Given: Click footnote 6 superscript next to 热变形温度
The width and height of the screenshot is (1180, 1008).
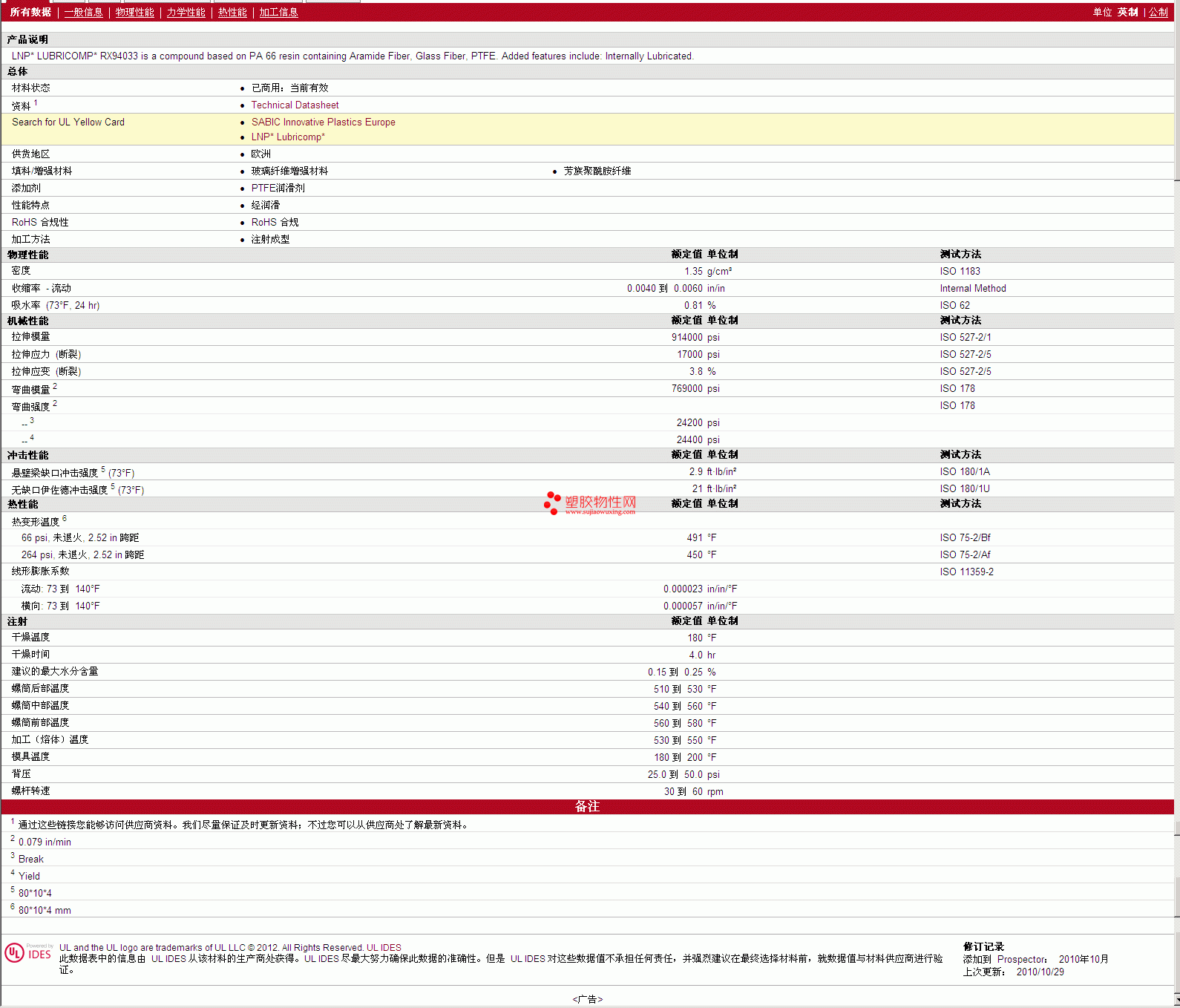Looking at the screenshot, I should (x=65, y=518).
